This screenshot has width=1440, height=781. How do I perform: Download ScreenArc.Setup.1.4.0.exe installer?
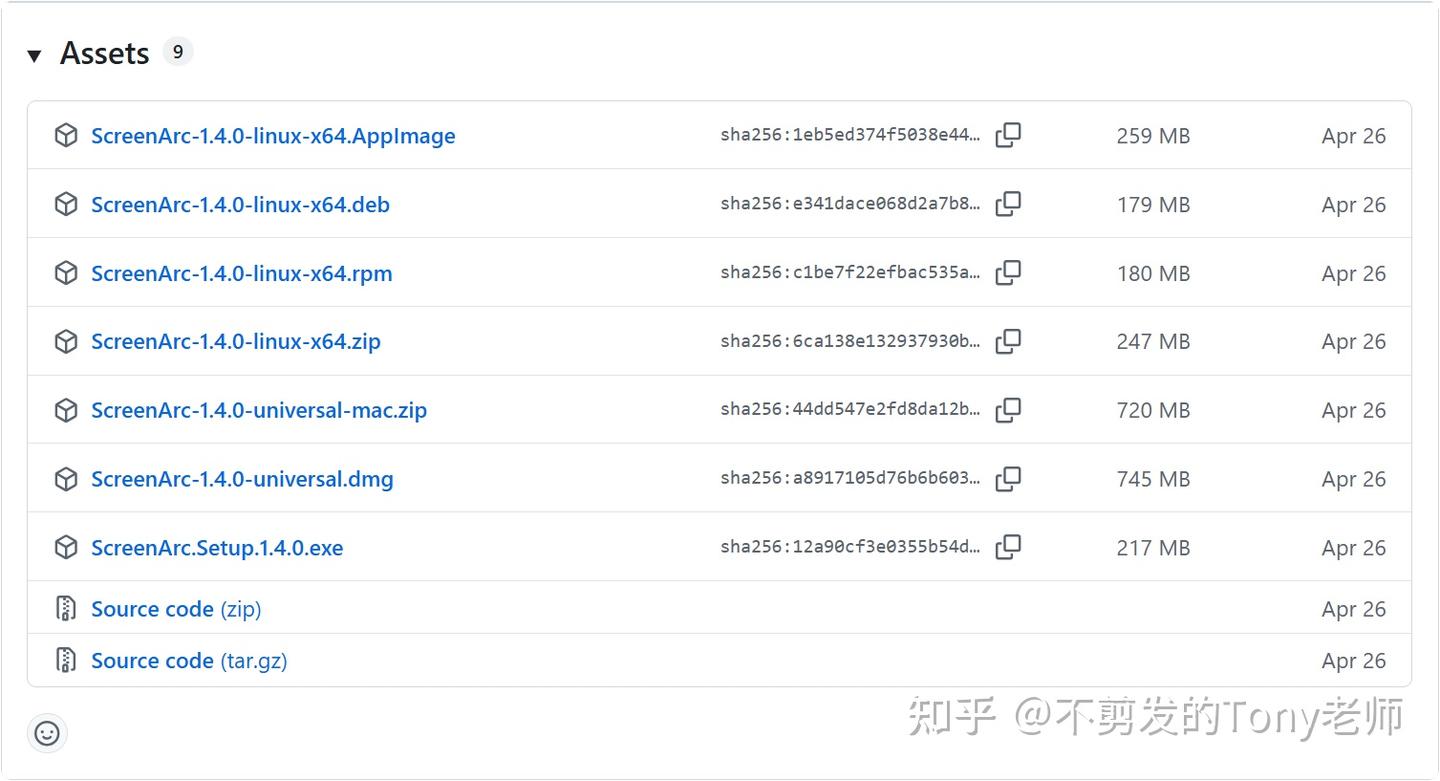217,548
